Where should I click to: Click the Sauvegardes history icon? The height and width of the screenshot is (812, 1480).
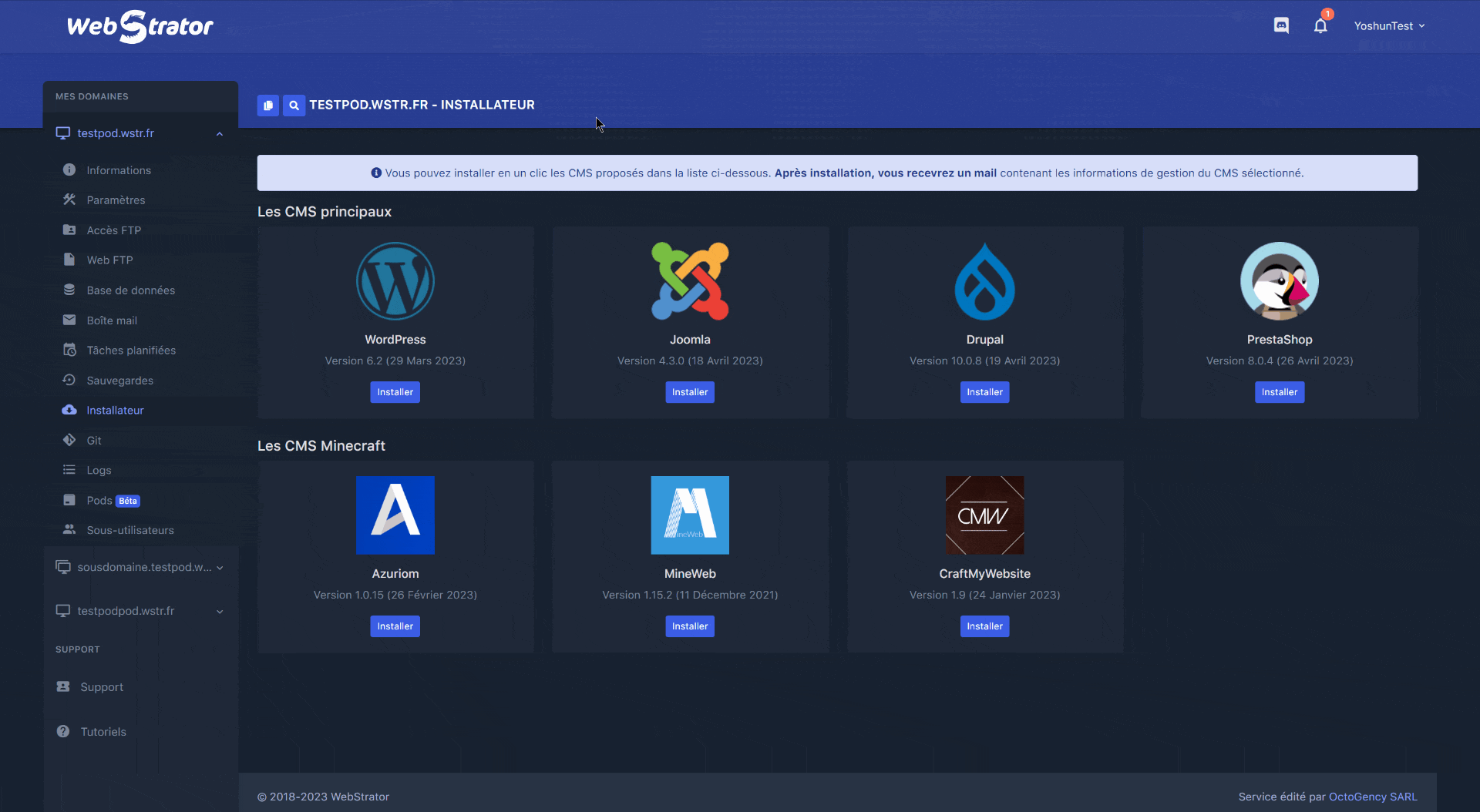69,380
